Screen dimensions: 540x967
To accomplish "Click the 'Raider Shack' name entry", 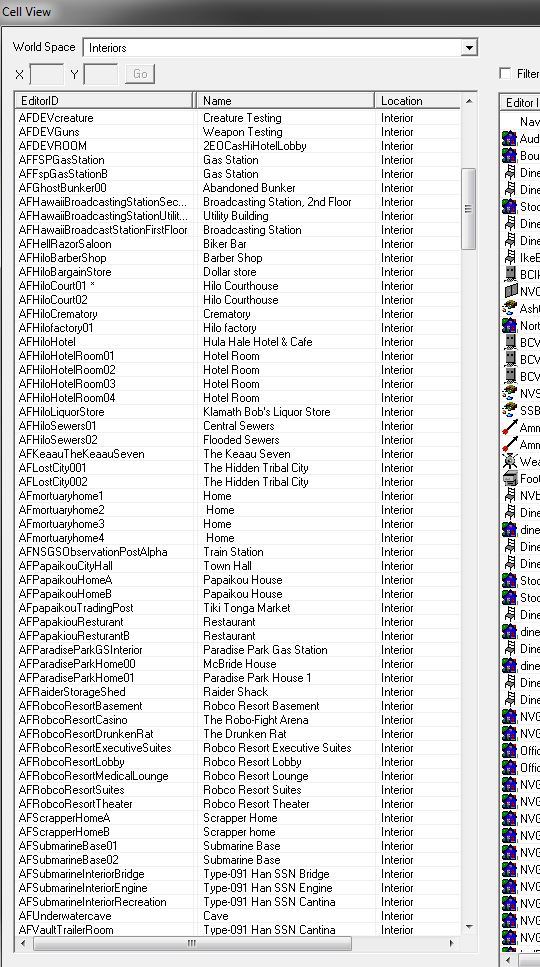I will click(x=235, y=692).
